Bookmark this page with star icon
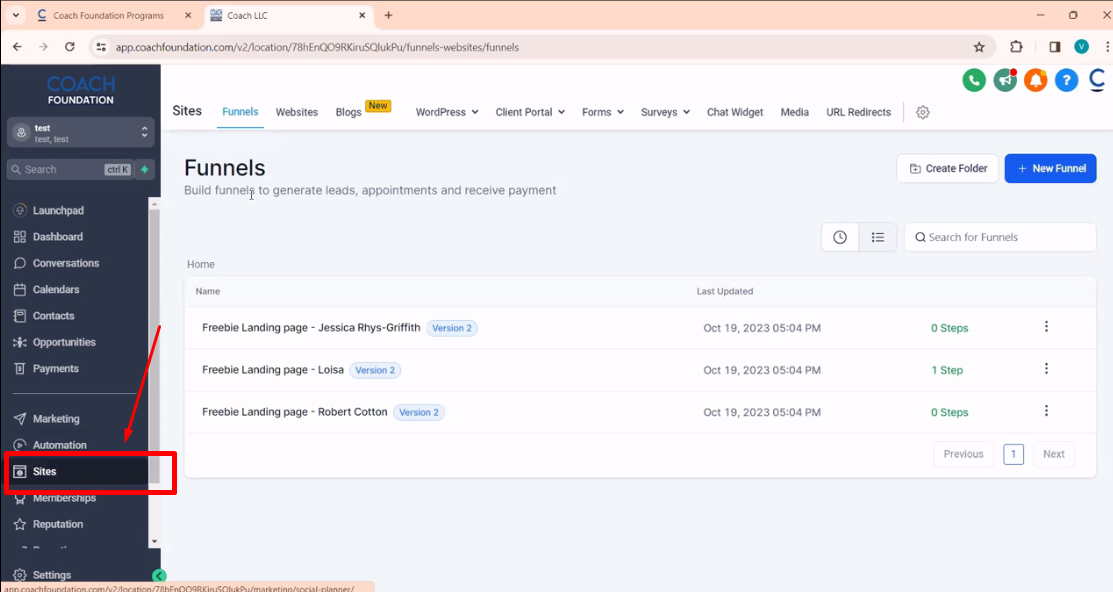1113x592 pixels. point(979,47)
